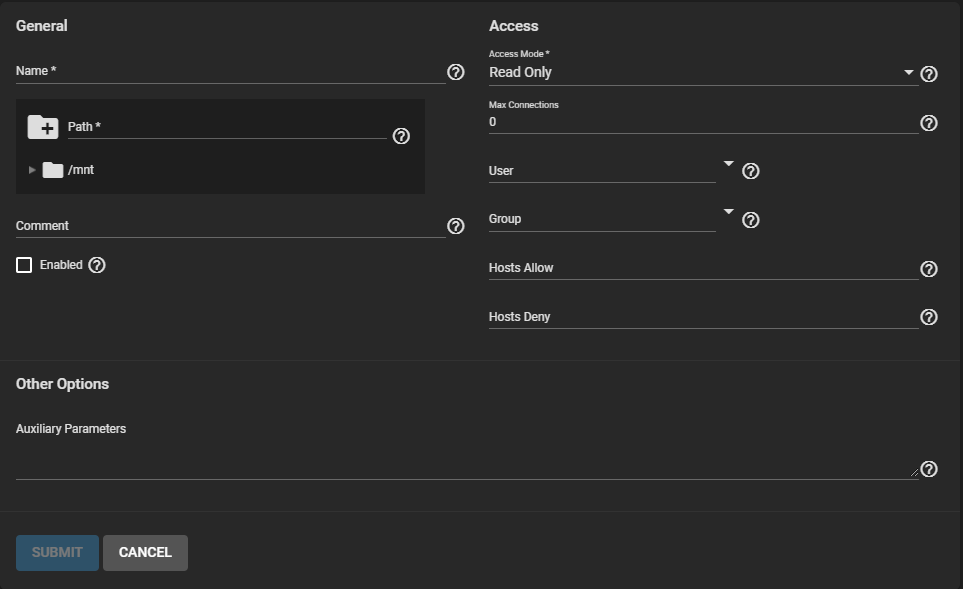Viewport: 963px width, 589px height.
Task: Click into the Hosts Deny field
Action: [x=702, y=317]
